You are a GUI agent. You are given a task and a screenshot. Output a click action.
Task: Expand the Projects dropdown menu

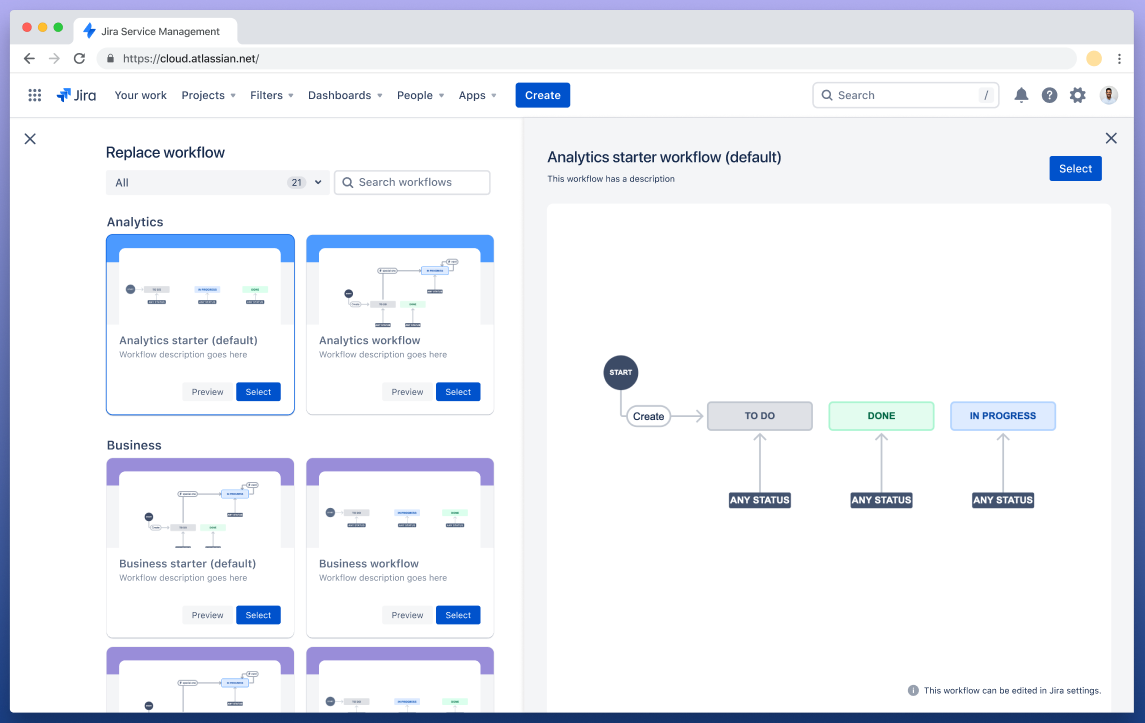pyautogui.click(x=208, y=95)
